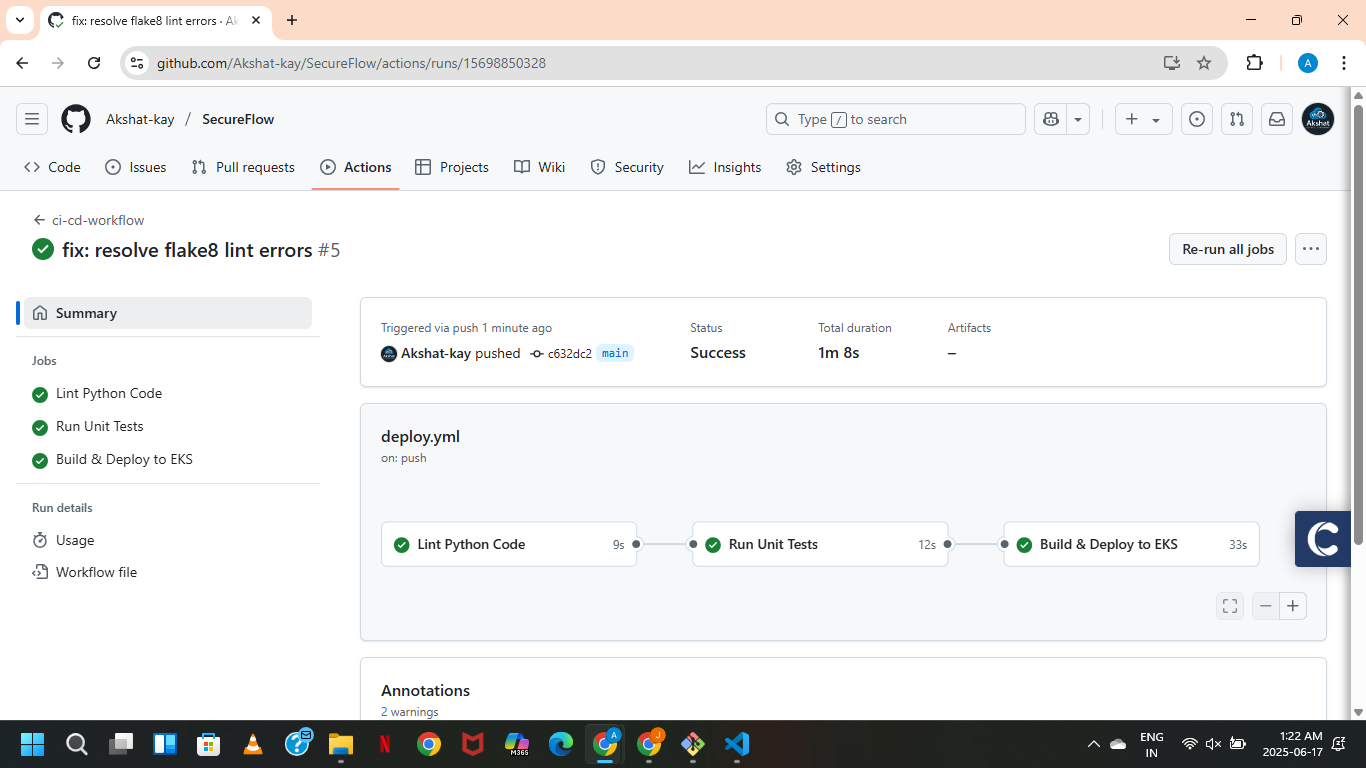The height and width of the screenshot is (768, 1366).
Task: Open Build & Deploy to EKS graph node
Action: click(1131, 544)
